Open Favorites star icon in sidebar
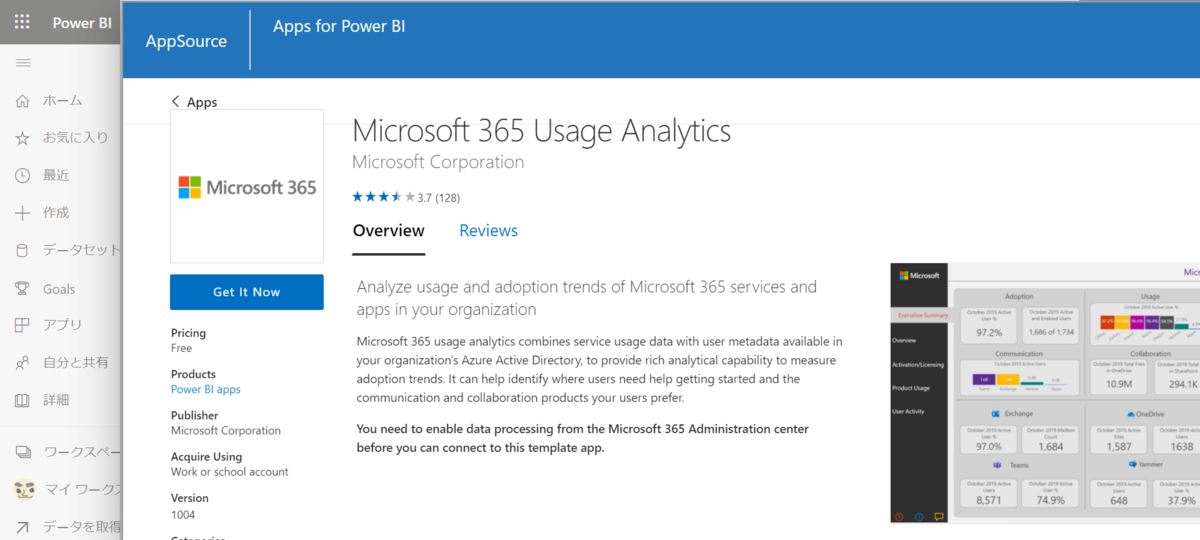1200x540 pixels. [22, 138]
